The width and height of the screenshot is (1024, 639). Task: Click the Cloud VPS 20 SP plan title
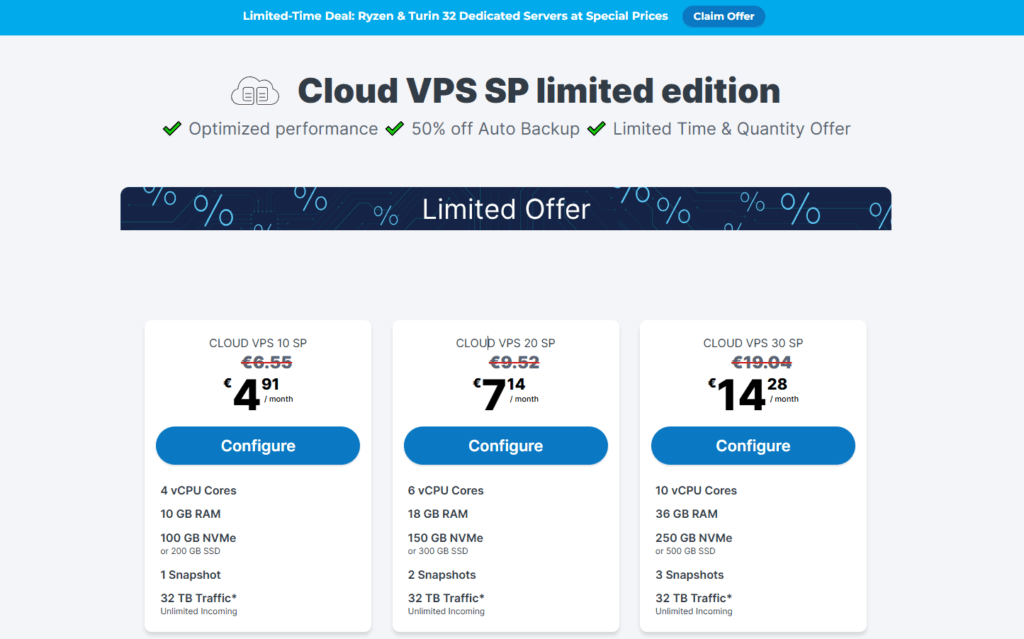tap(505, 343)
